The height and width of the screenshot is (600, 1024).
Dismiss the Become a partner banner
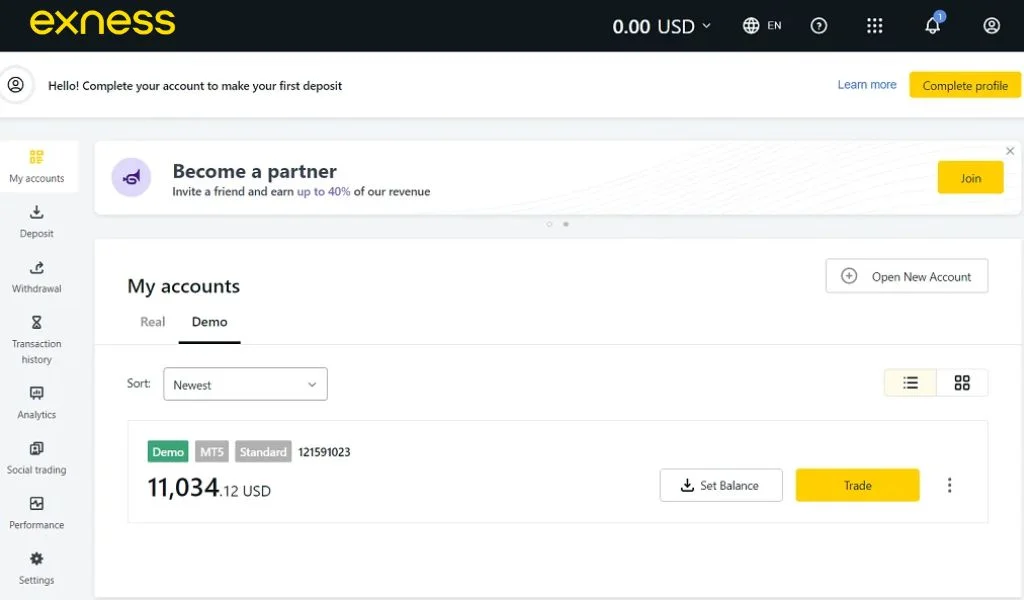1010,150
